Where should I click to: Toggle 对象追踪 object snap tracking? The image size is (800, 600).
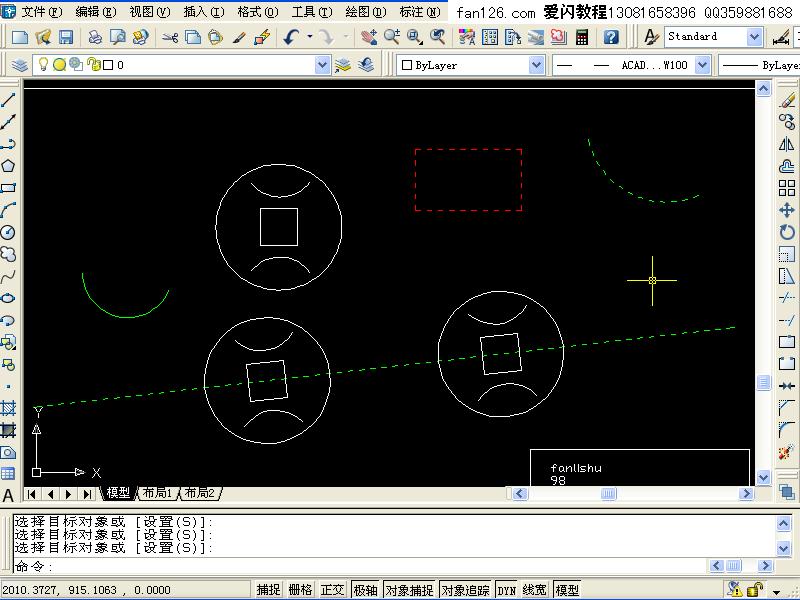(465, 590)
